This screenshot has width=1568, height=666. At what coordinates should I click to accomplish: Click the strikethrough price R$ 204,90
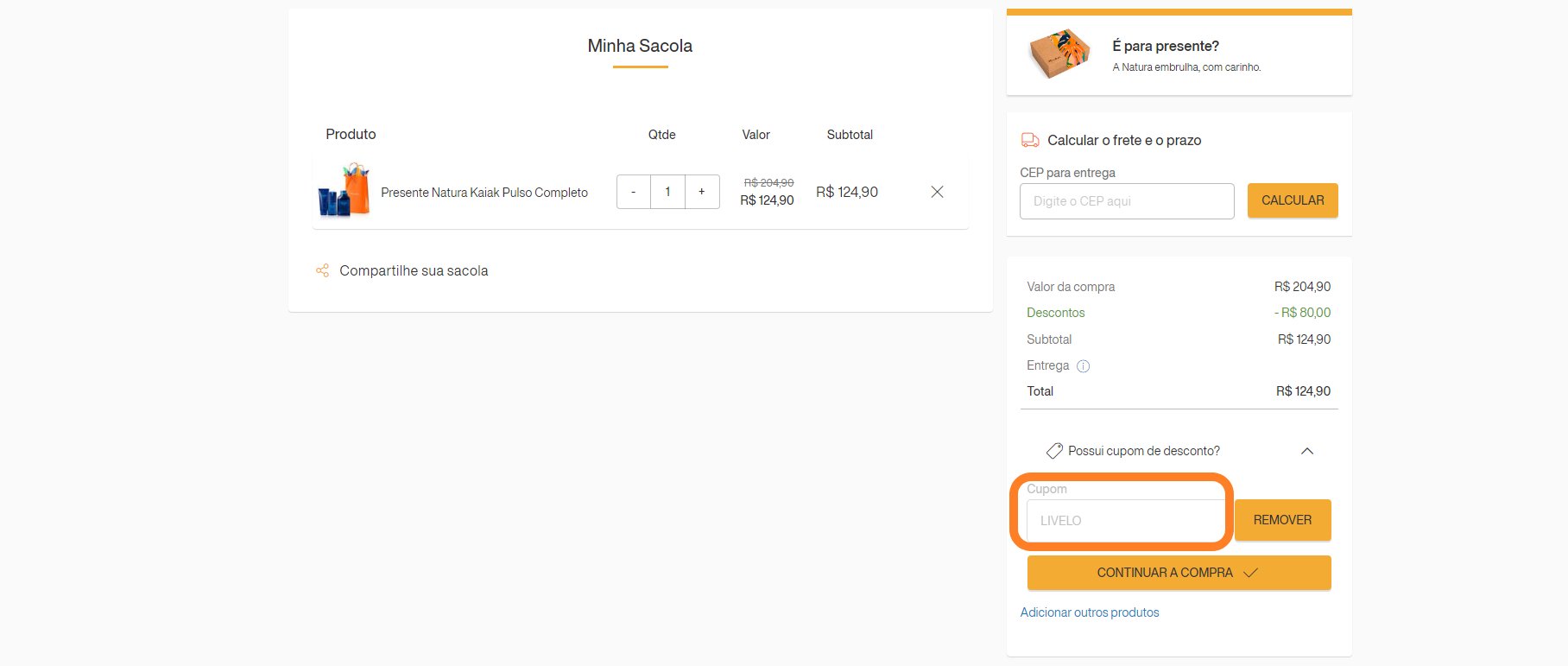pos(768,183)
